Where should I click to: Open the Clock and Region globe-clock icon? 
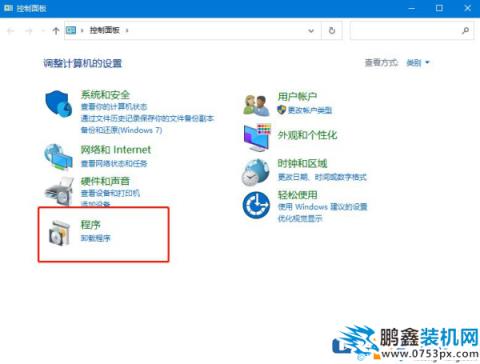pyautogui.click(x=255, y=172)
